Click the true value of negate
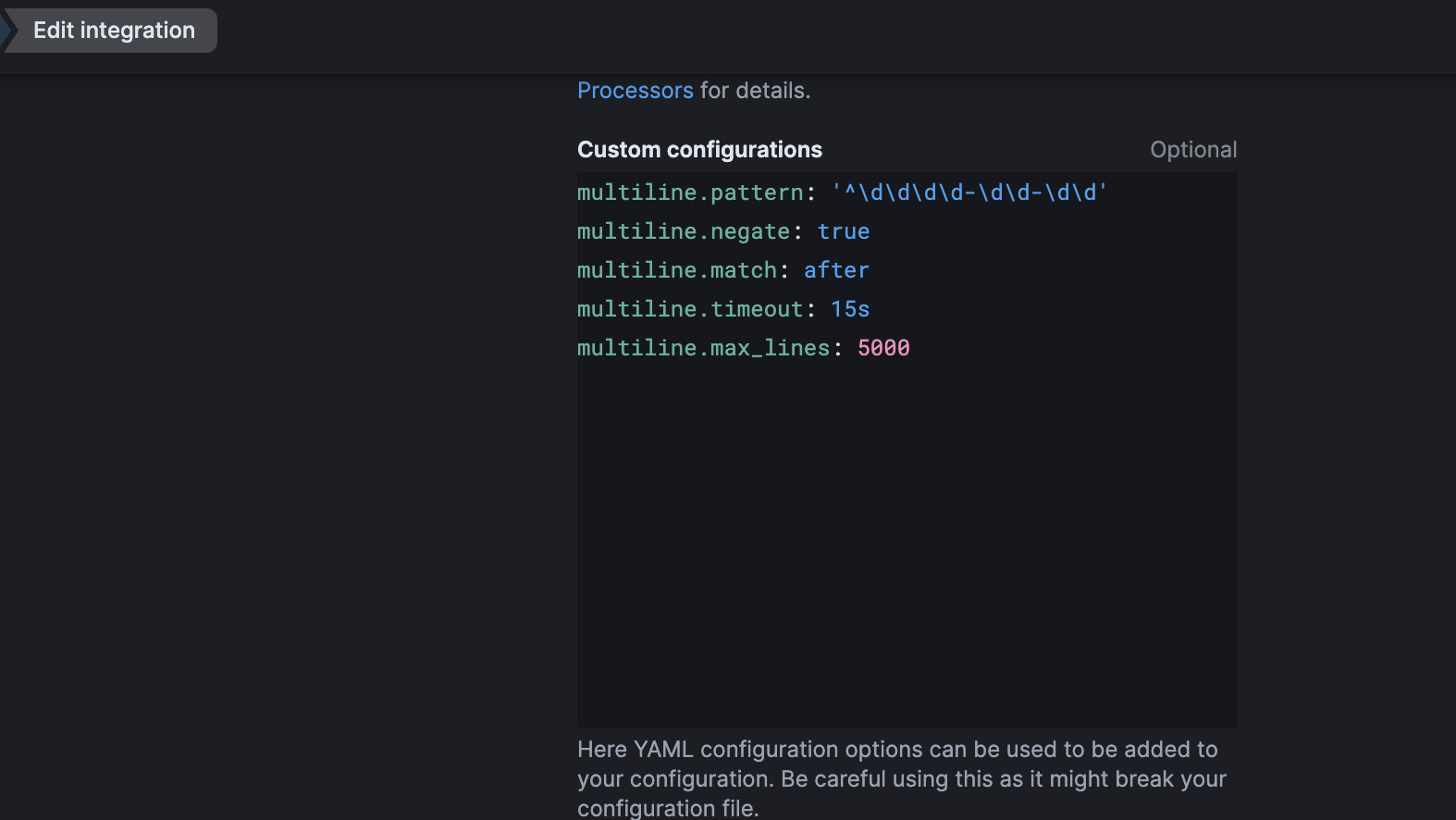This screenshot has height=820, width=1456. click(843, 231)
